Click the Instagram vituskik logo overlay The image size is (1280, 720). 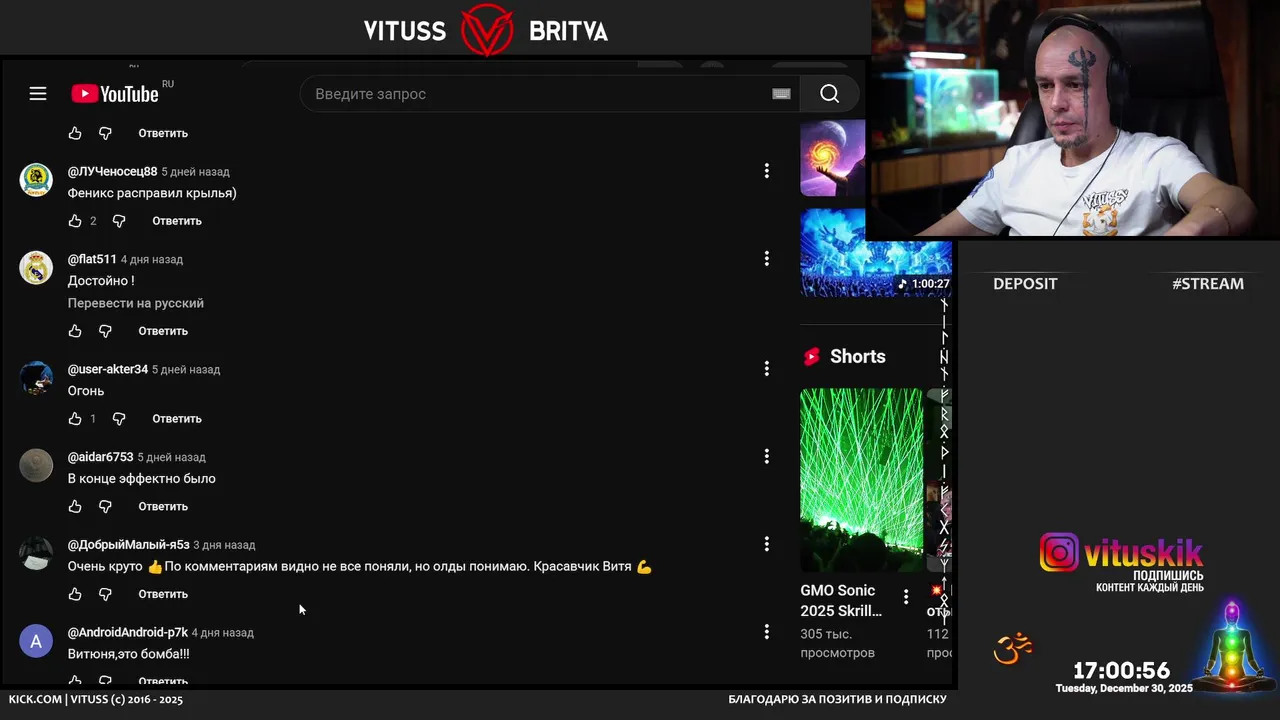1121,552
